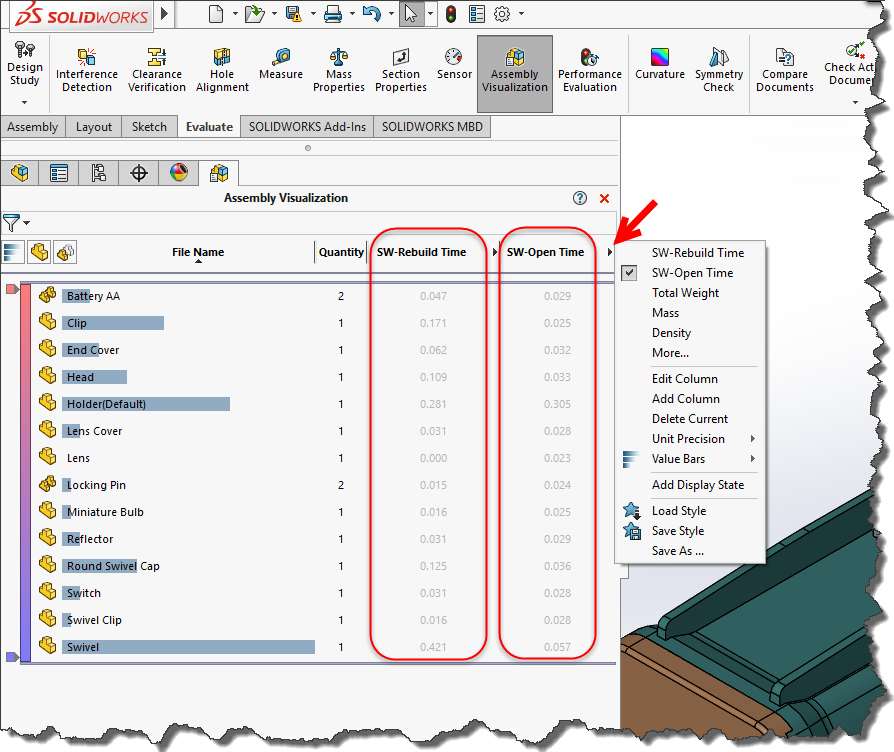This screenshot has width=894, height=752.
Task: Open Performance Evaluation
Action: coord(590,71)
